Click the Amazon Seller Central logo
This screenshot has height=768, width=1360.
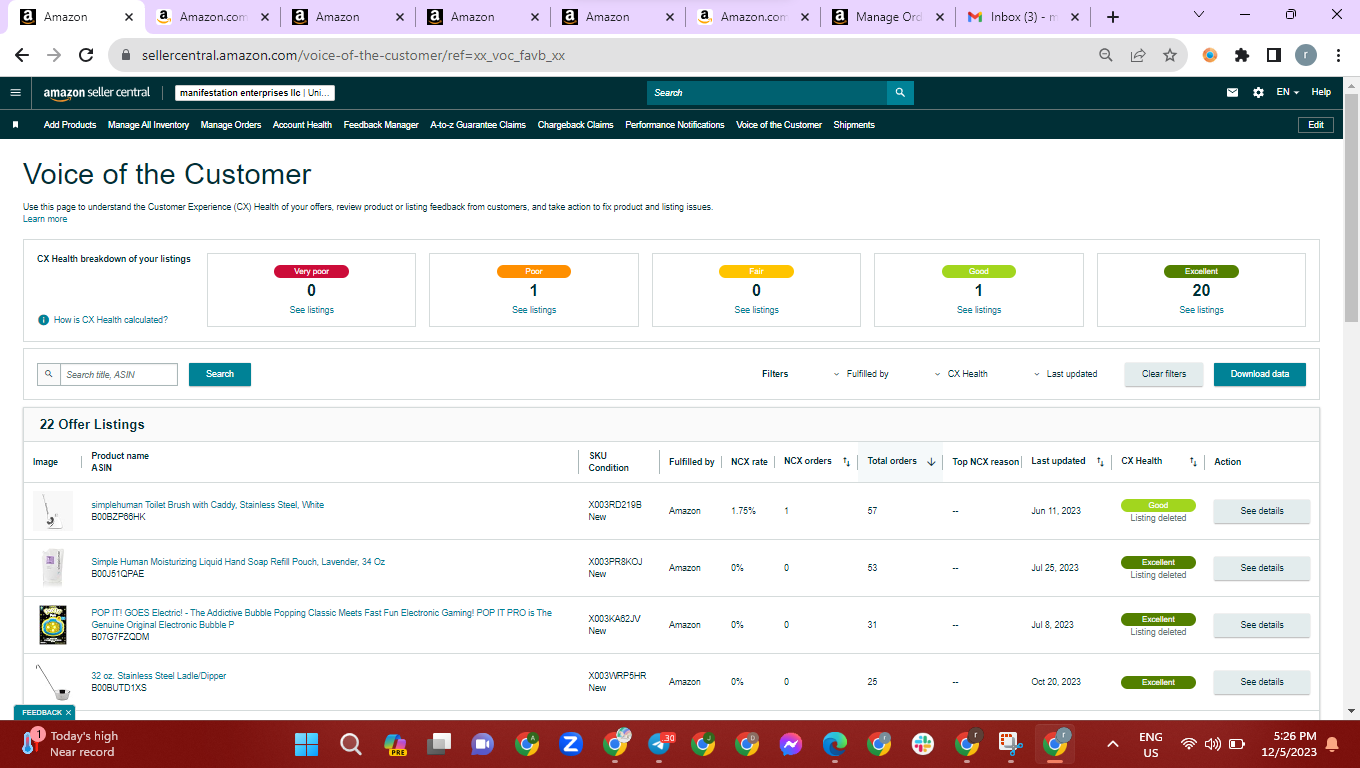tap(97, 92)
